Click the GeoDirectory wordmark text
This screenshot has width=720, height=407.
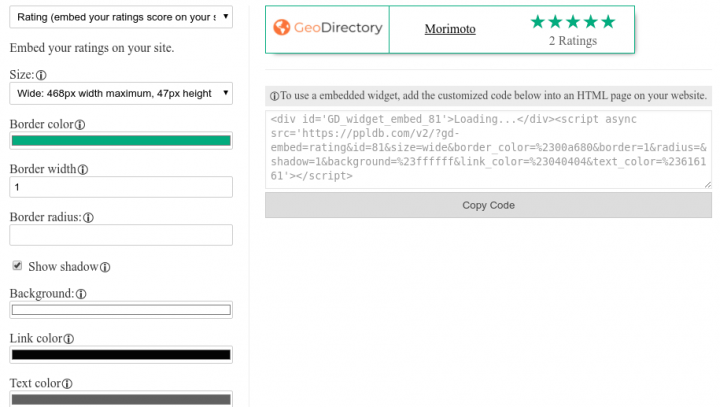(x=338, y=28)
